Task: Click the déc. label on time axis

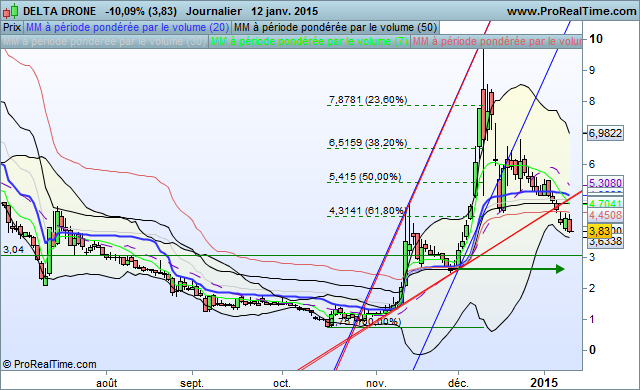Action: (x=458, y=383)
